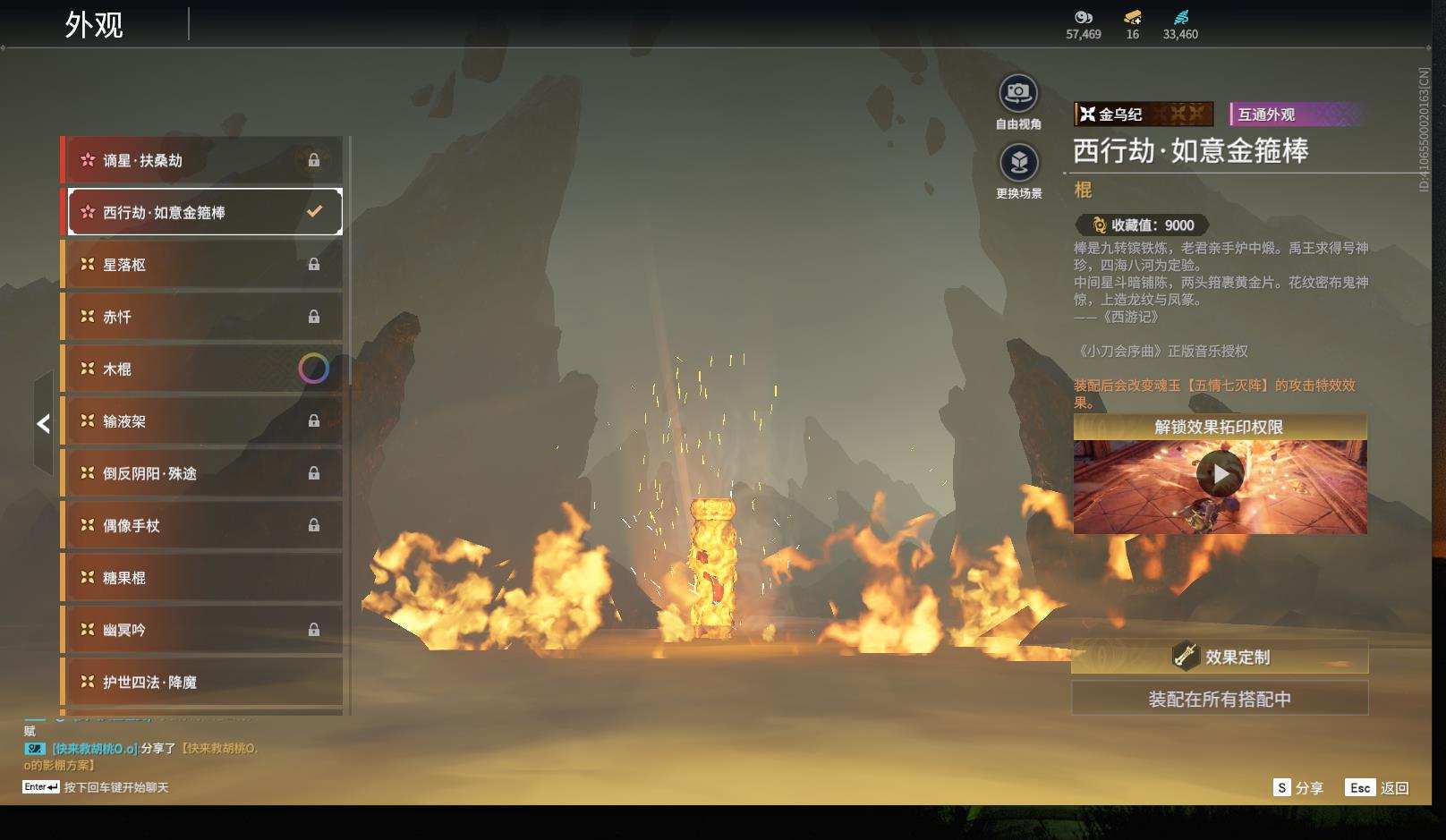This screenshot has width=1446, height=840.
Task: Pick the 护世四法·降魔 skin
Action: 201,682
